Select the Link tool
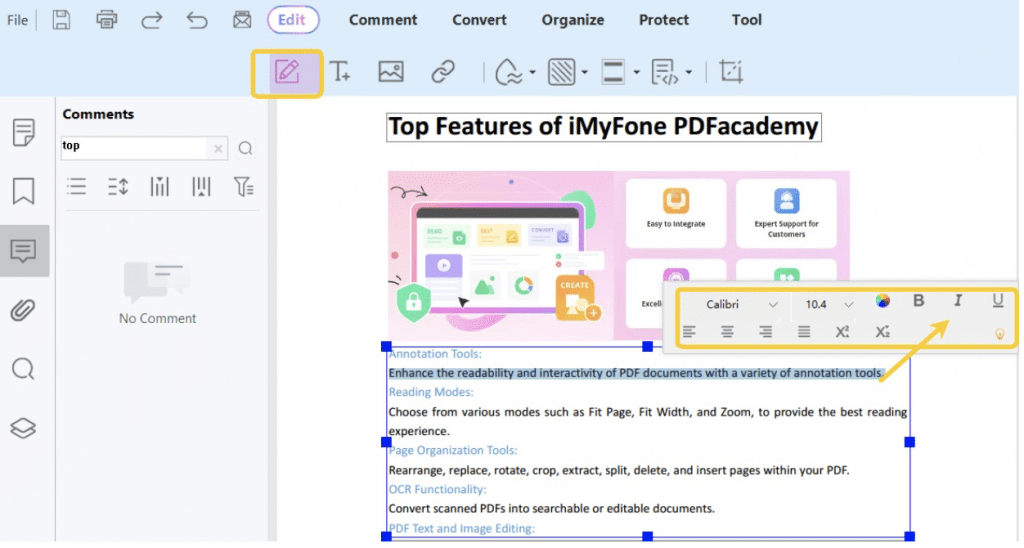 point(443,71)
